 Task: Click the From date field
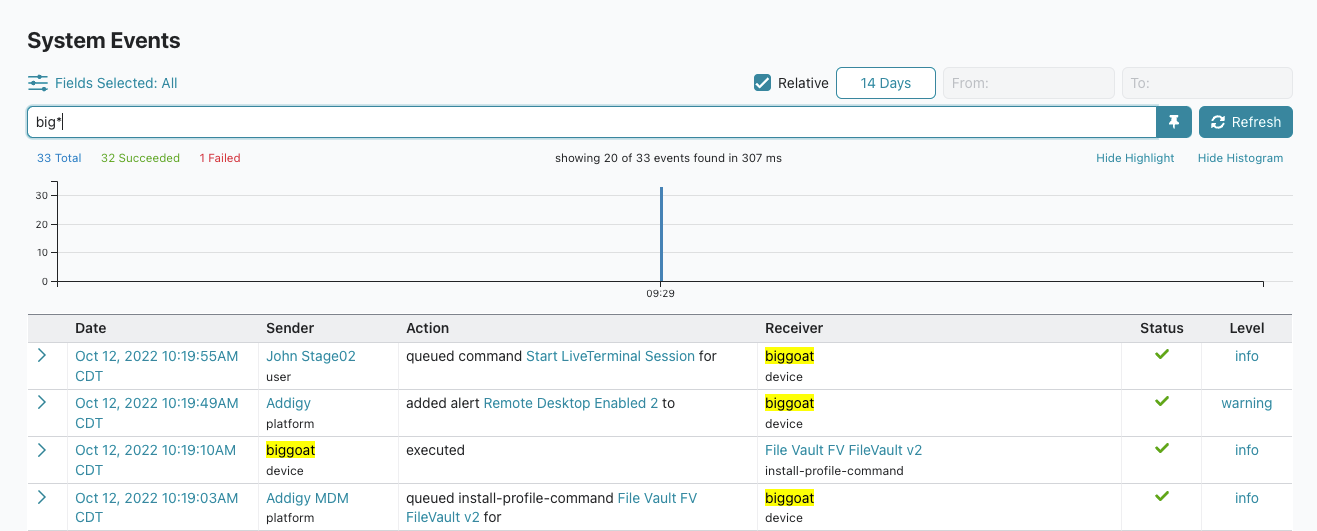point(1029,83)
